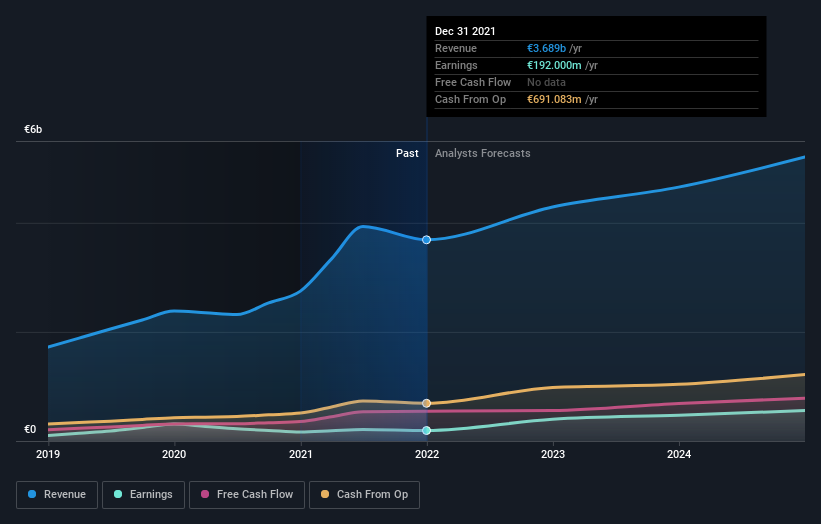Click the €6b y-axis label
This screenshot has width=821, height=524.
click(33, 129)
